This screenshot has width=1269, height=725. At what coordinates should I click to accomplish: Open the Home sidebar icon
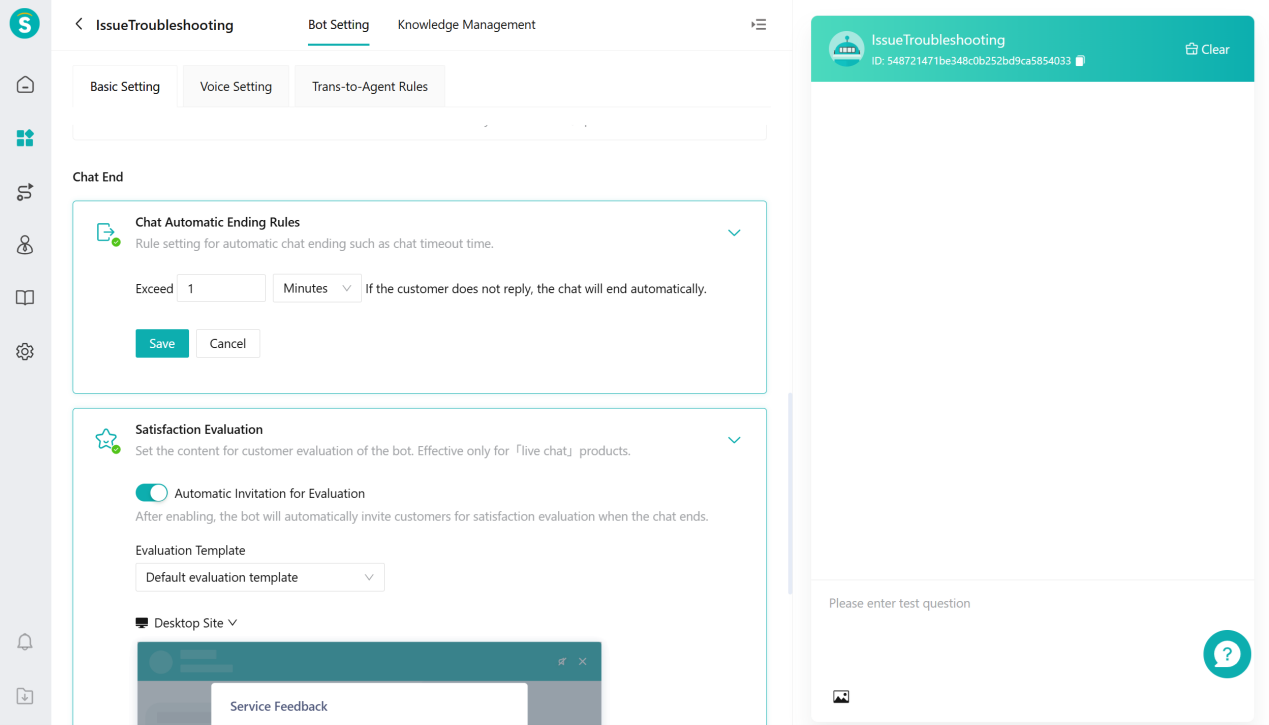[24, 84]
